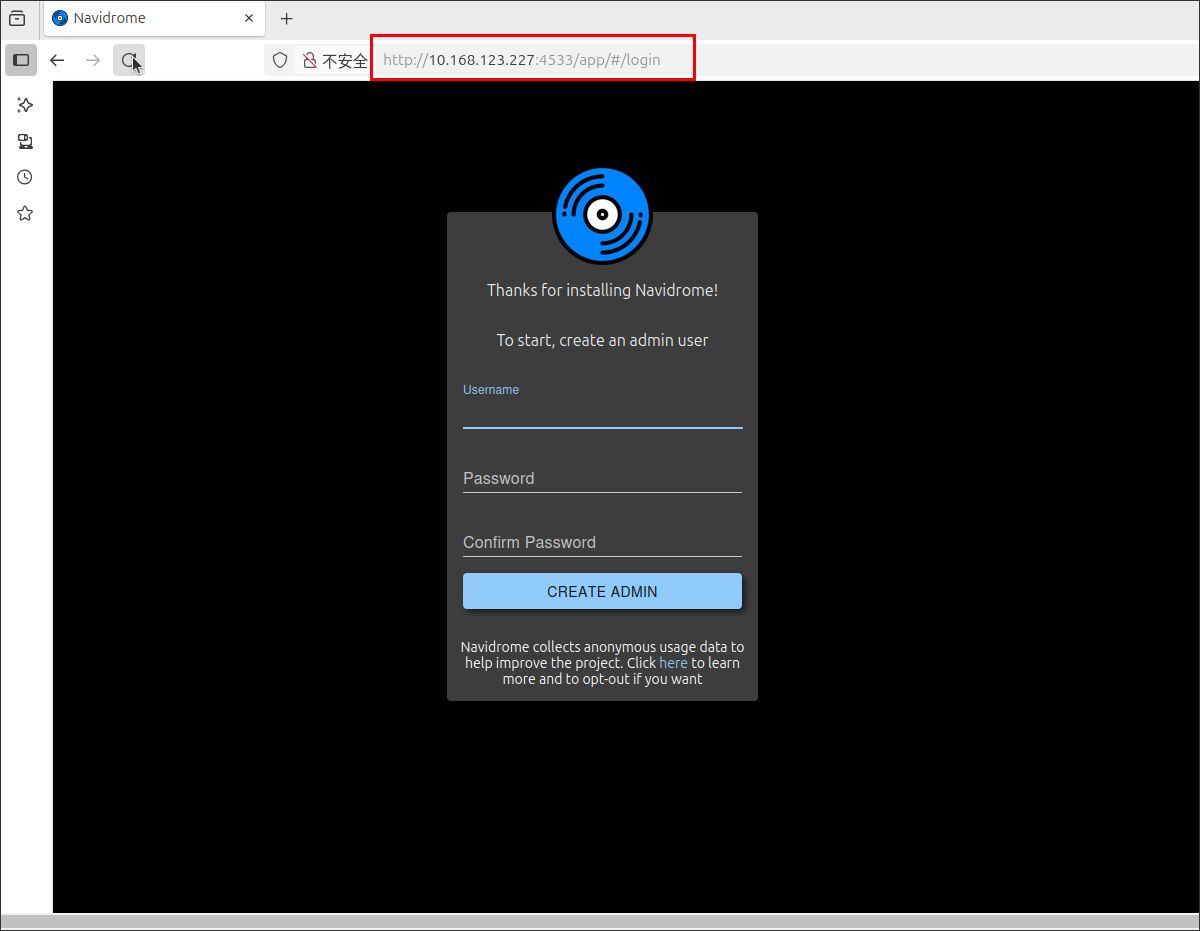The height and width of the screenshot is (931, 1200).
Task: Focus the Confirm Password field
Action: (x=602, y=542)
